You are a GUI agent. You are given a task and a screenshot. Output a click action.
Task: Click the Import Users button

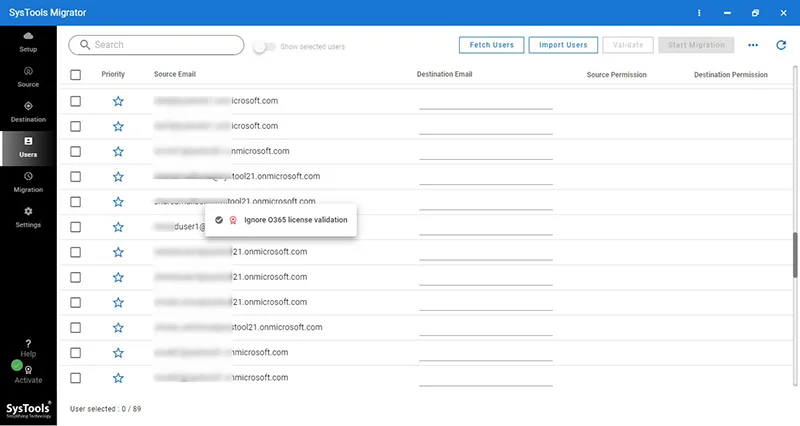pos(563,45)
